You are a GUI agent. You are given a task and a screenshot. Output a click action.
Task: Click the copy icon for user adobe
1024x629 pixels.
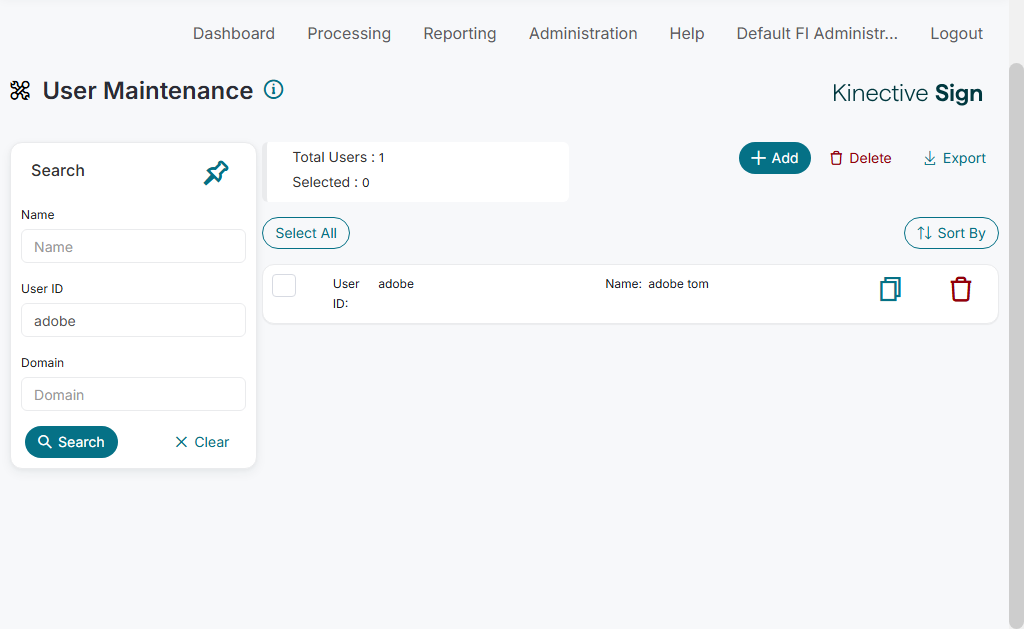click(x=890, y=289)
